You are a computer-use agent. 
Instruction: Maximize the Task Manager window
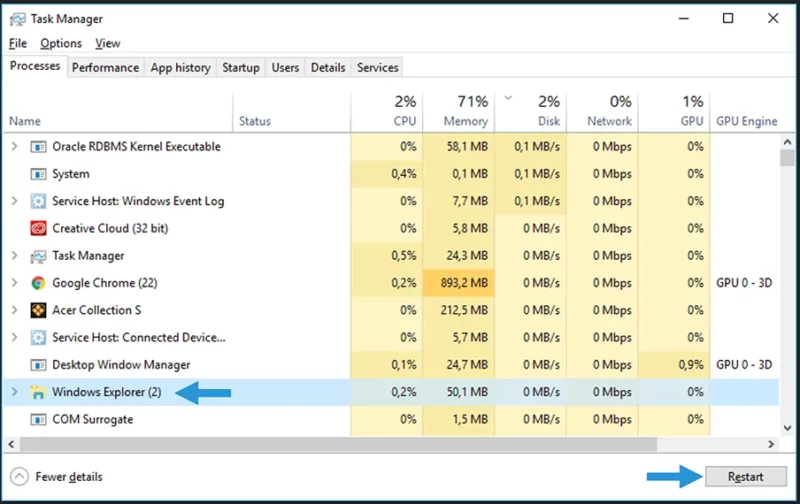(728, 18)
